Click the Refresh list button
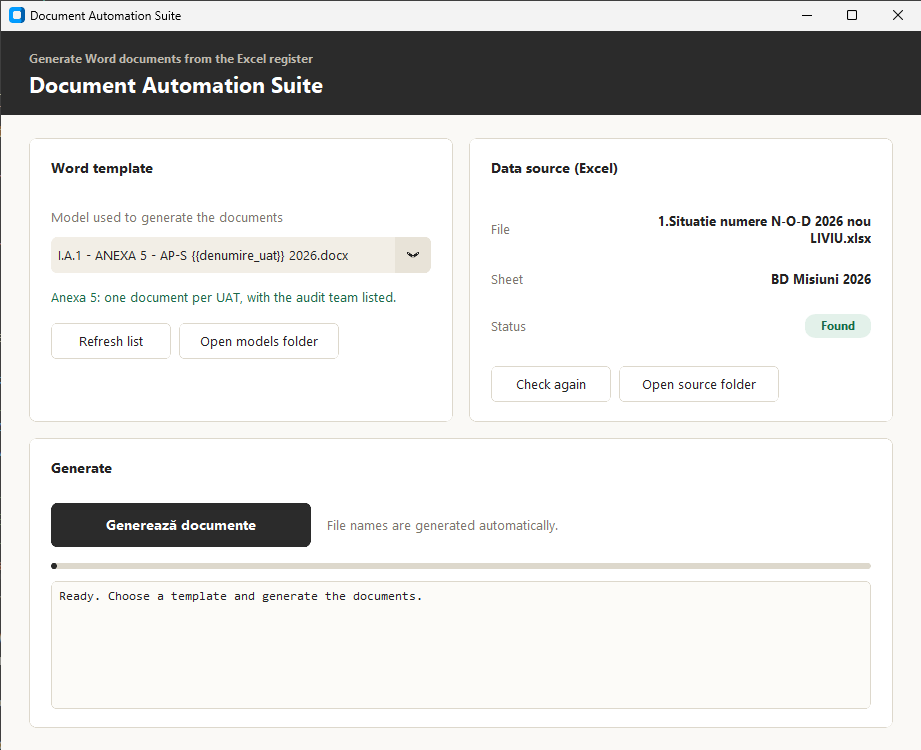 tap(111, 341)
